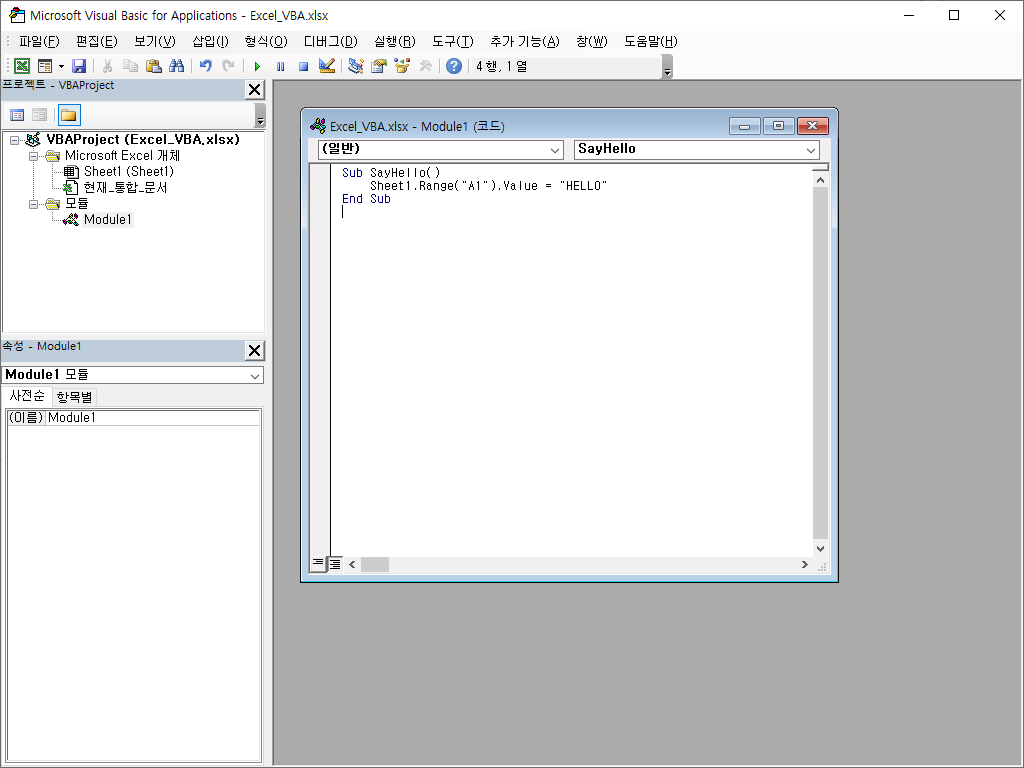Open the 삽입(I) menu

[210, 42]
